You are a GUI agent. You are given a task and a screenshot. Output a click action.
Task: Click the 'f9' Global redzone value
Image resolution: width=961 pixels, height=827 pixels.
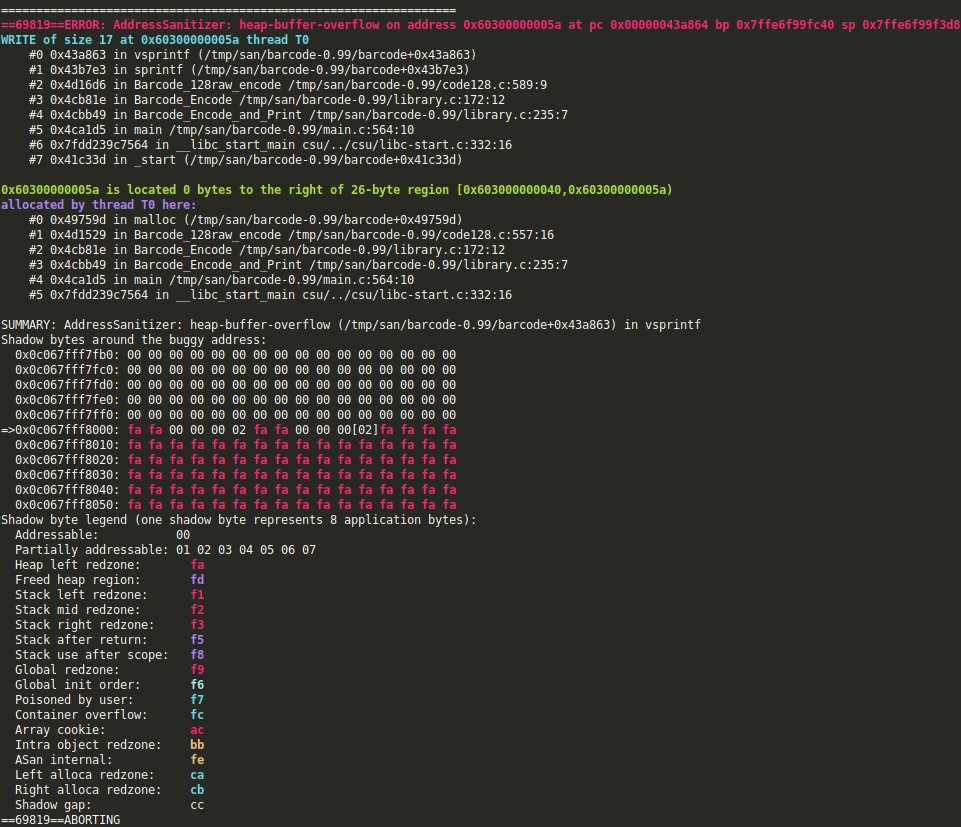pyautogui.click(x=197, y=670)
